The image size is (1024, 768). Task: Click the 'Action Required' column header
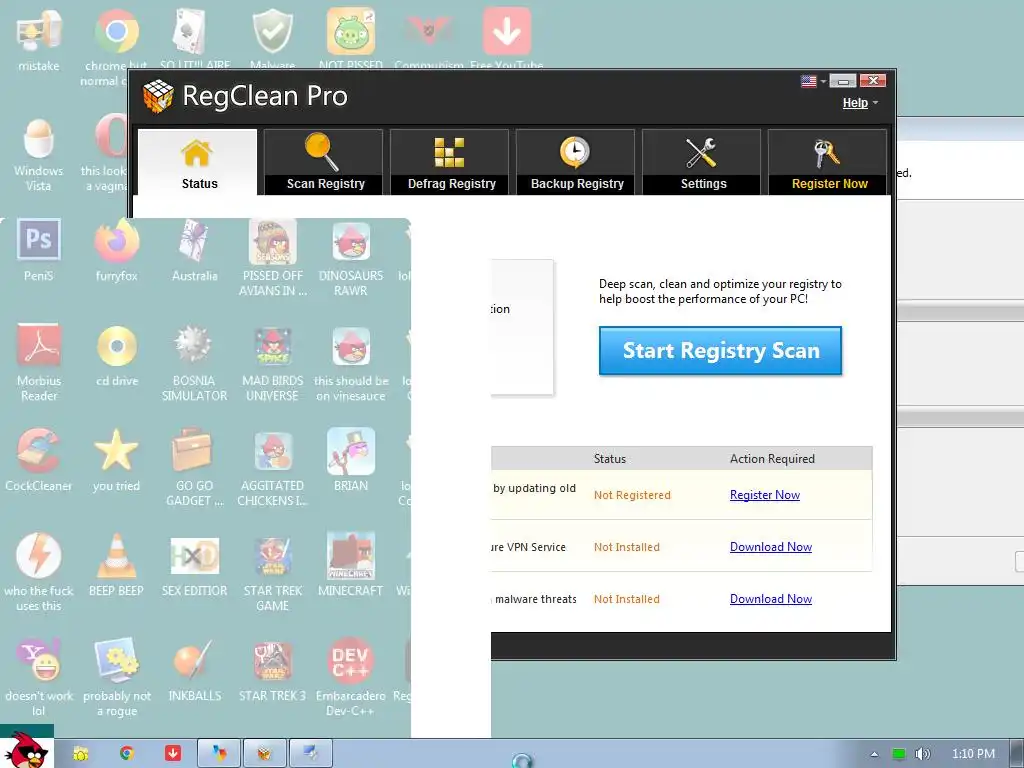pyautogui.click(x=772, y=458)
